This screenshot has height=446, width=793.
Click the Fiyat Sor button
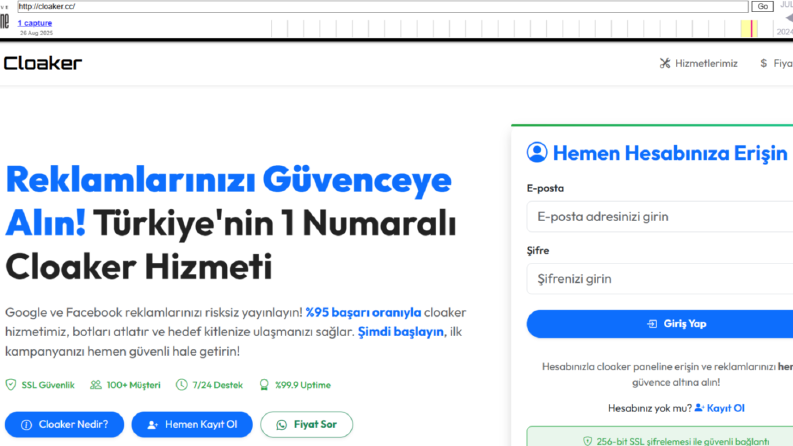[x=306, y=425]
